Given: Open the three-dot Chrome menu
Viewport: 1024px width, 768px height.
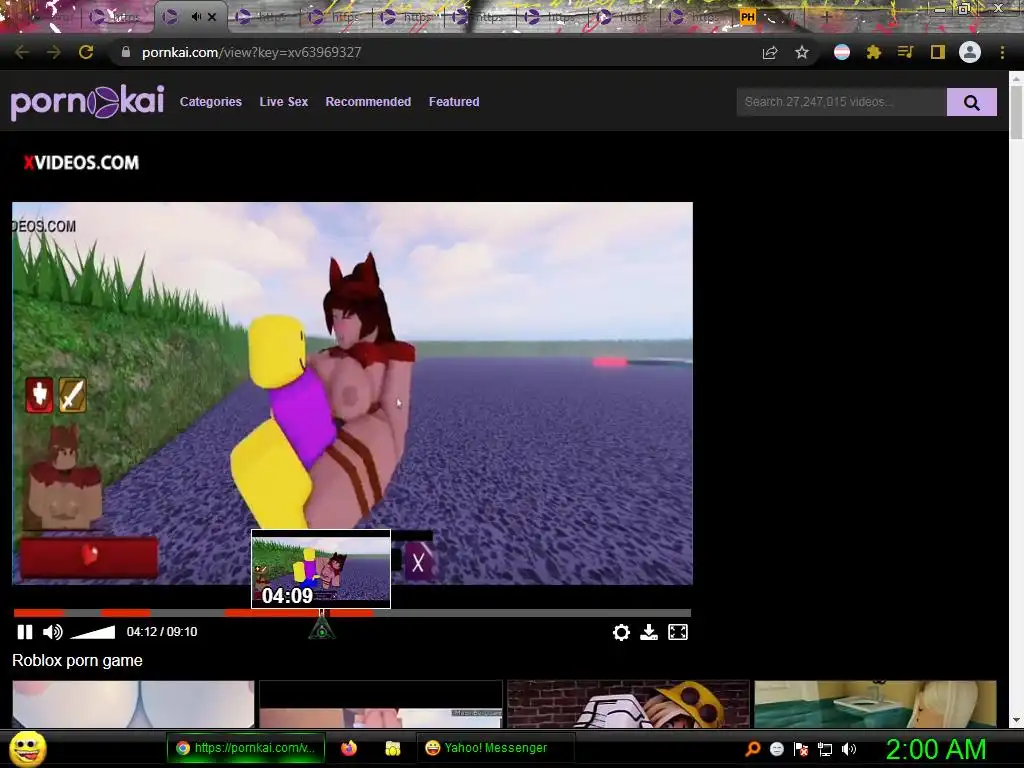Looking at the screenshot, I should tap(1002, 52).
